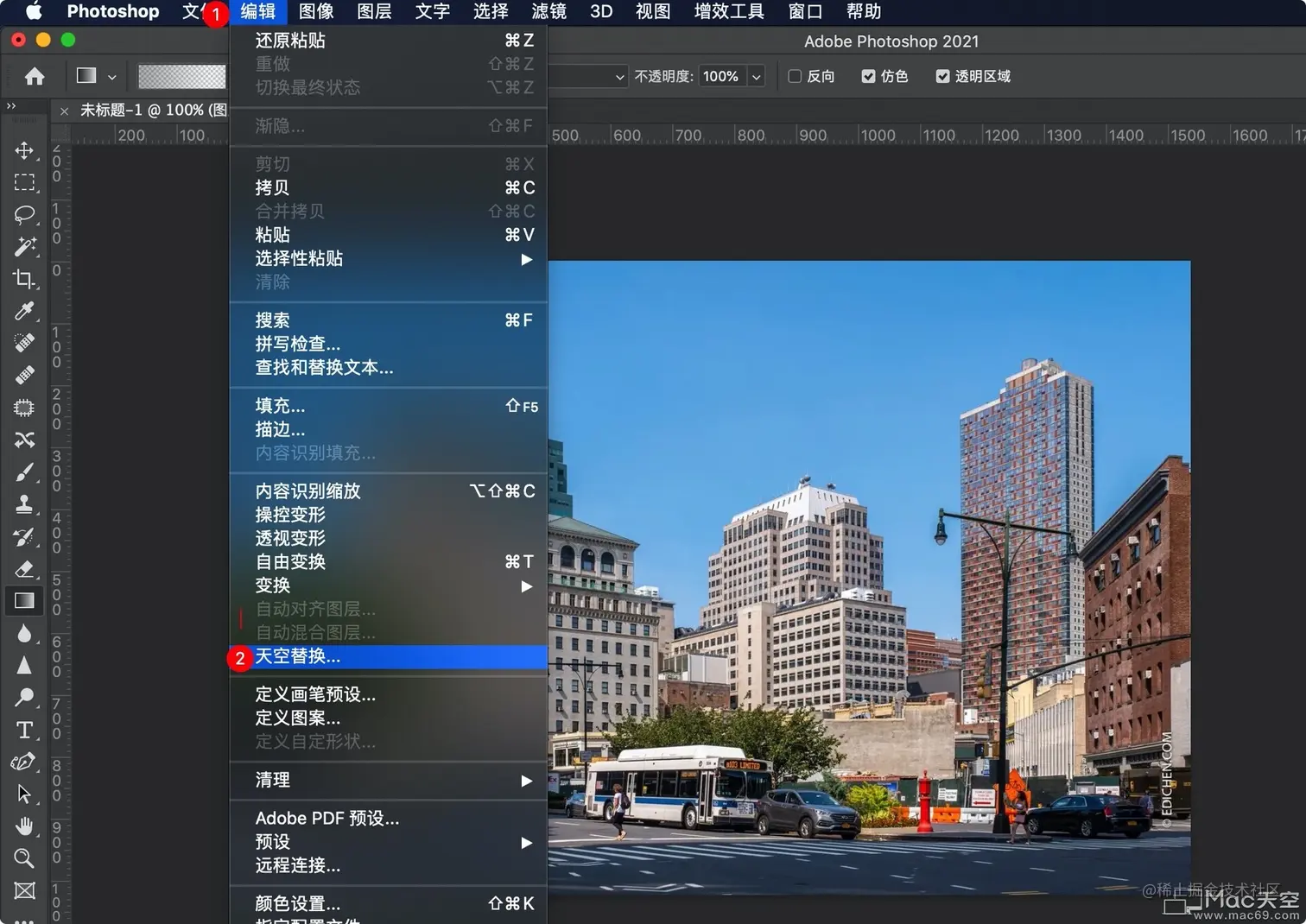Select the Frame tool
Viewport: 1306px width, 924px height.
coord(24,890)
